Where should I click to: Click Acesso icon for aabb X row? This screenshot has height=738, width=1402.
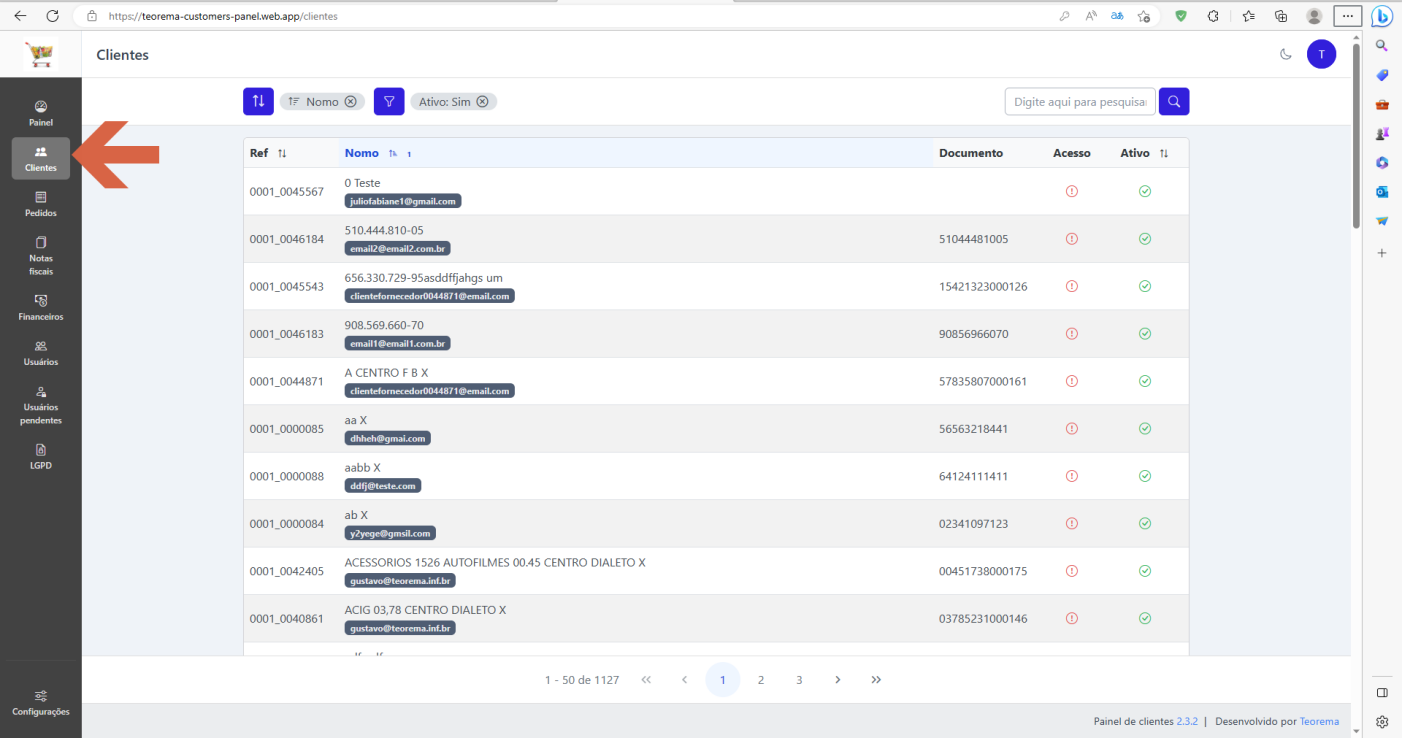1072,476
